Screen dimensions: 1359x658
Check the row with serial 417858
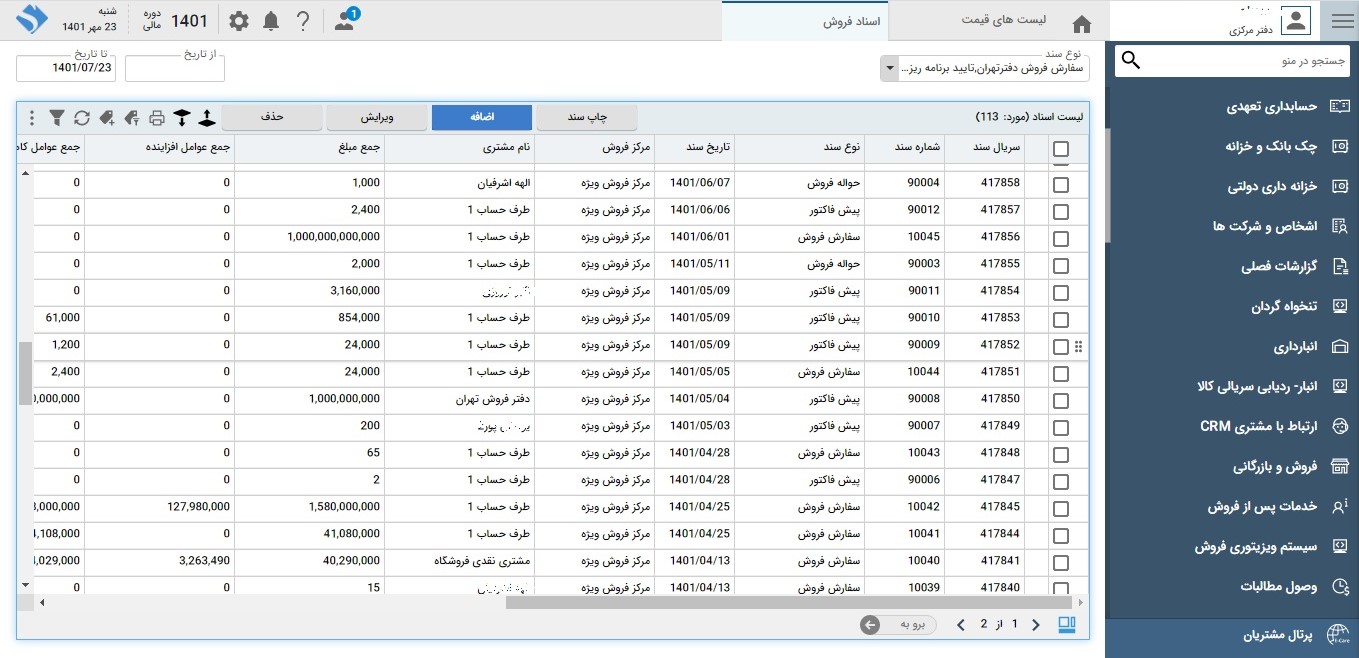point(1061,184)
